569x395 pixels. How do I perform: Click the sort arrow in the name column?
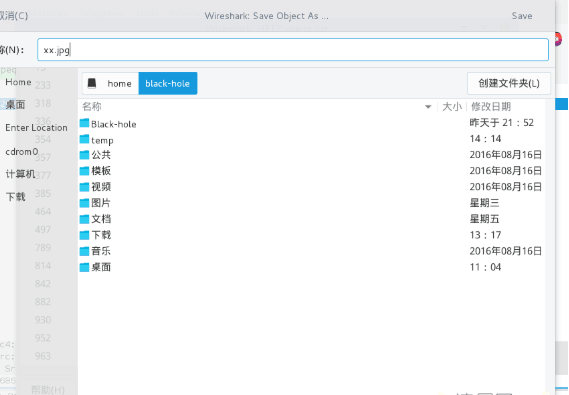428,107
